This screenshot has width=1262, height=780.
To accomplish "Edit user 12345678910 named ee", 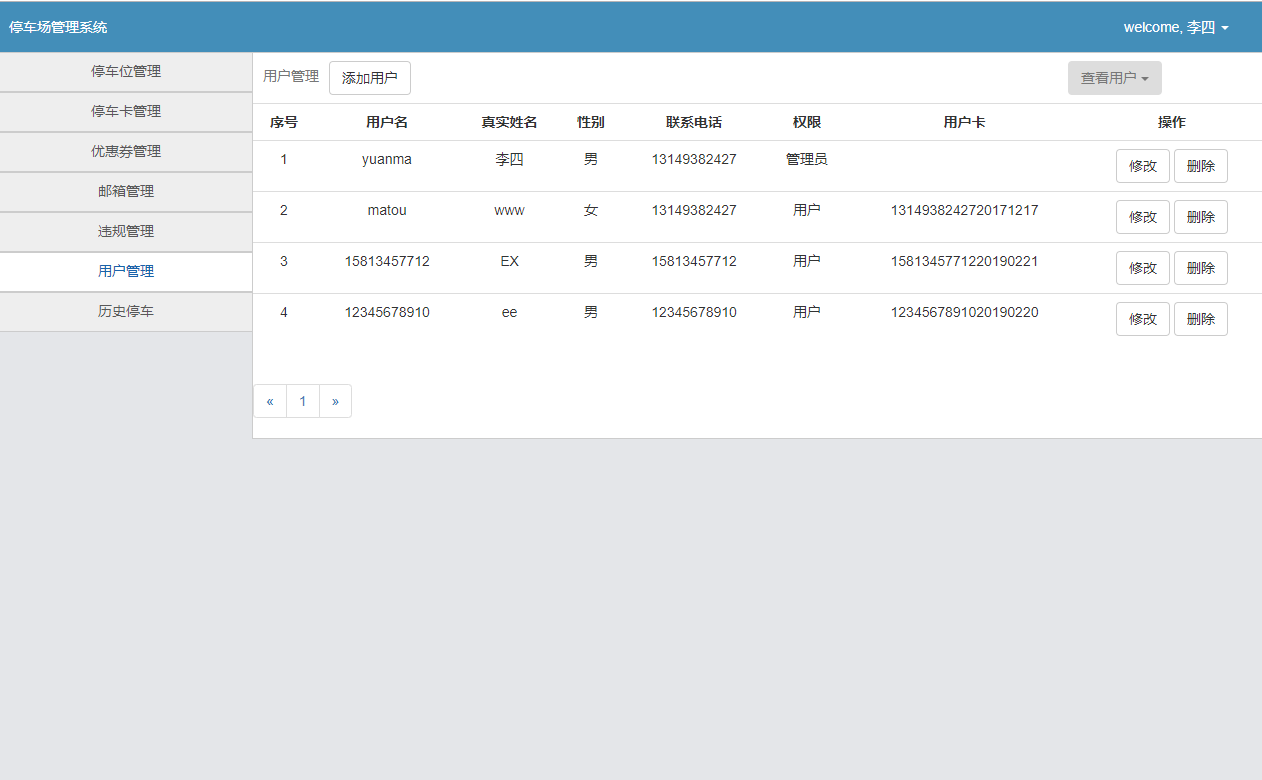I will [x=1142, y=320].
